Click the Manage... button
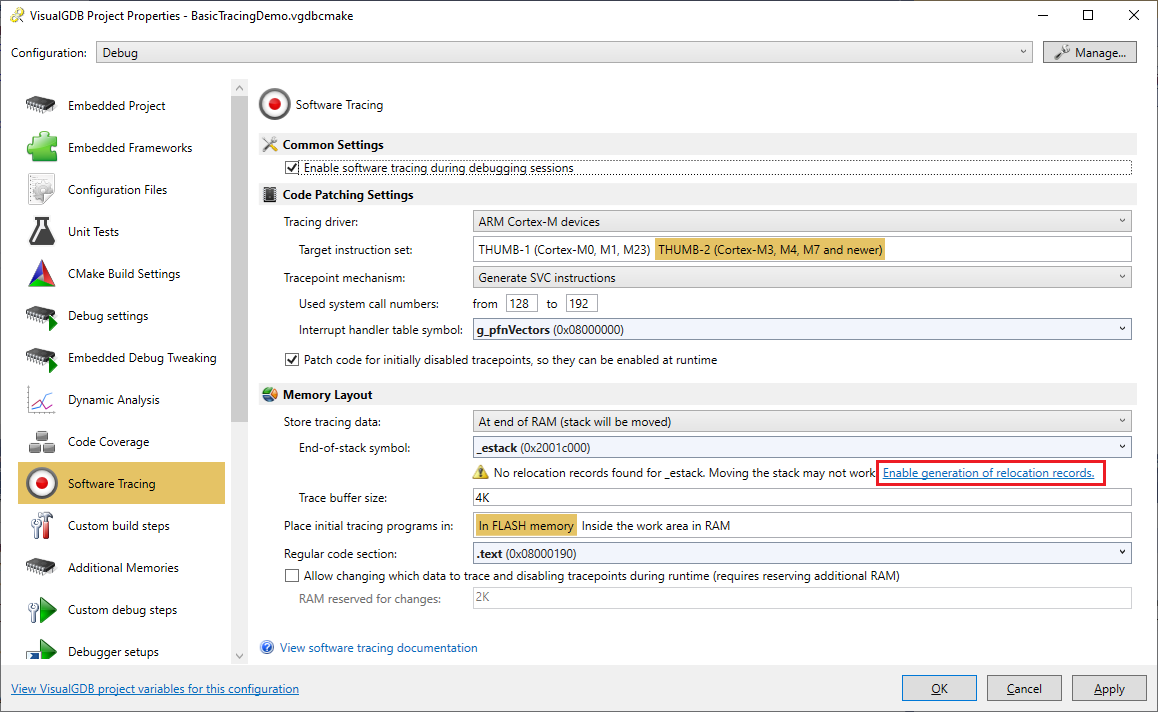This screenshot has height=712, width=1158. (1090, 52)
